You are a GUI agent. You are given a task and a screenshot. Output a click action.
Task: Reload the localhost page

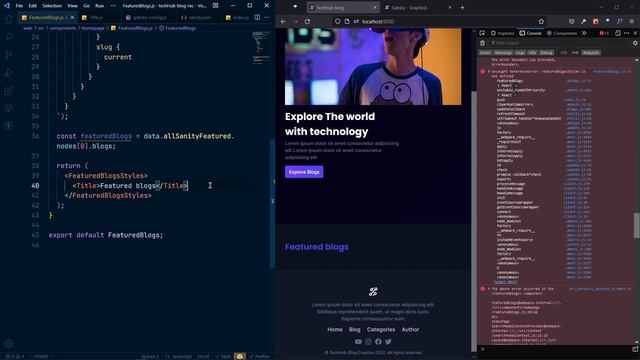[x=307, y=21]
